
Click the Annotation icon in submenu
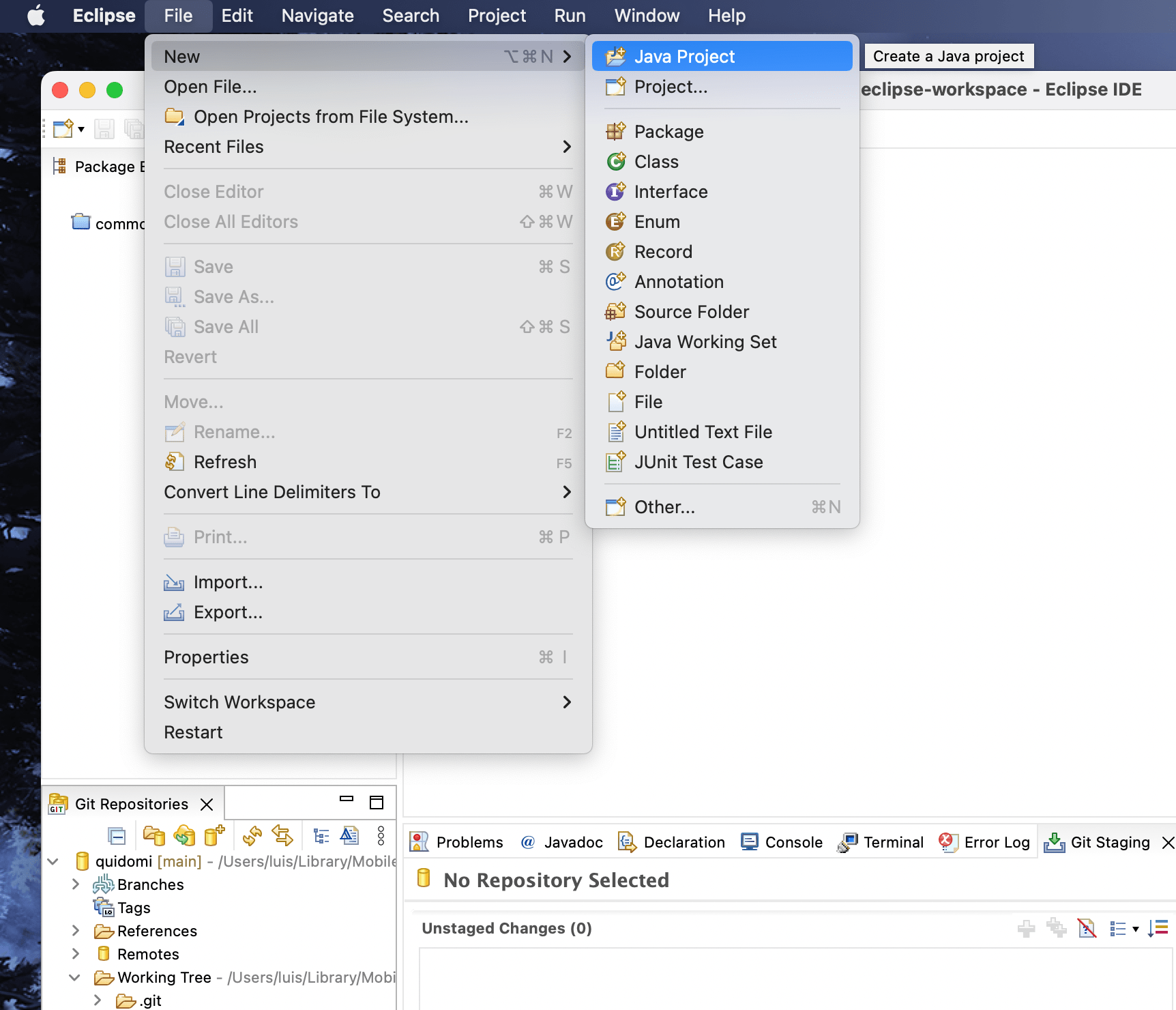click(615, 282)
